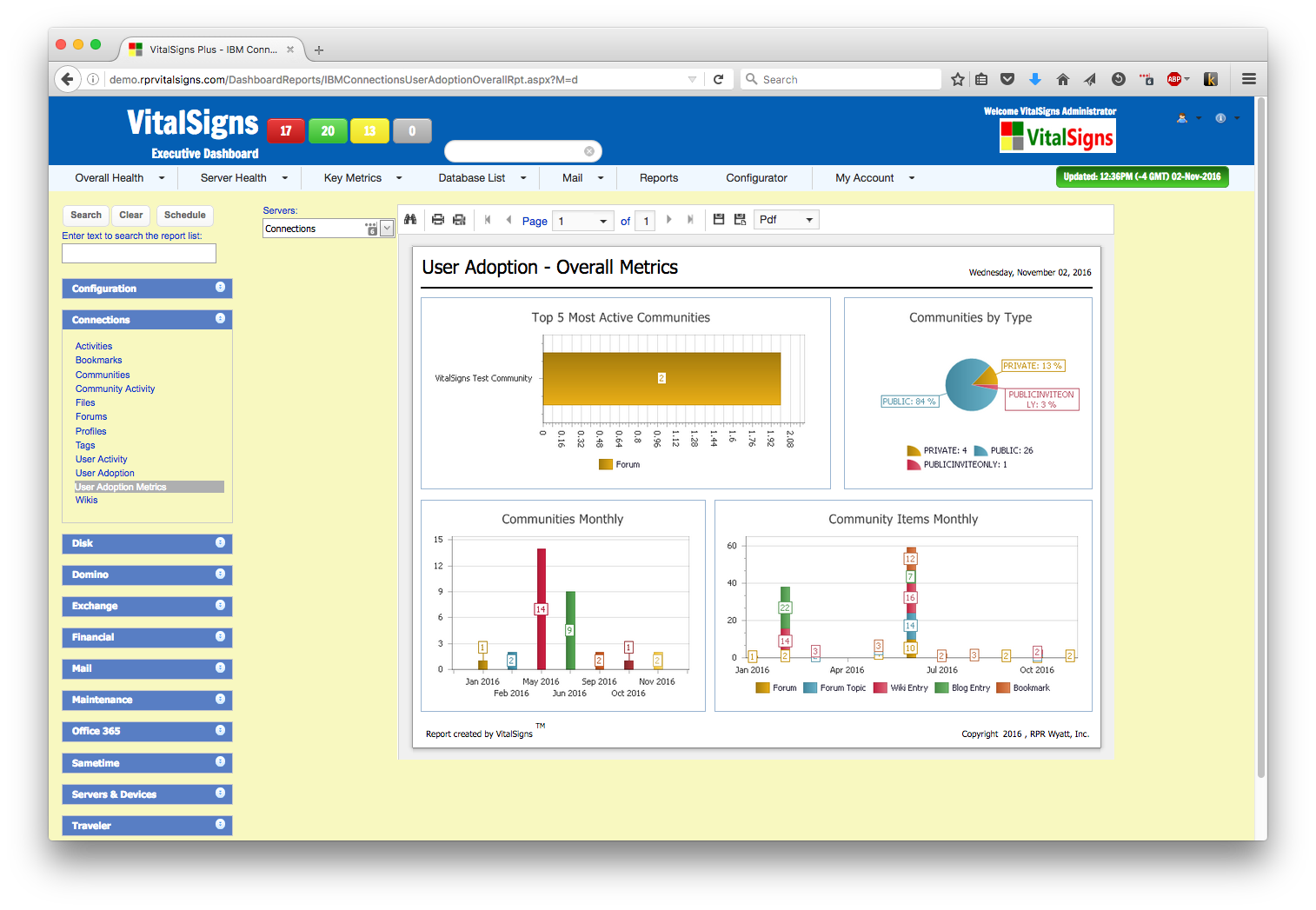Click the user profile icon in header

coord(1182,118)
